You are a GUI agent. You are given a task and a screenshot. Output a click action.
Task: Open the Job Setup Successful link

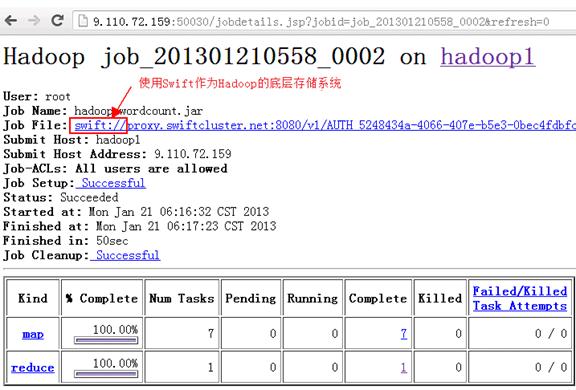[x=113, y=183]
